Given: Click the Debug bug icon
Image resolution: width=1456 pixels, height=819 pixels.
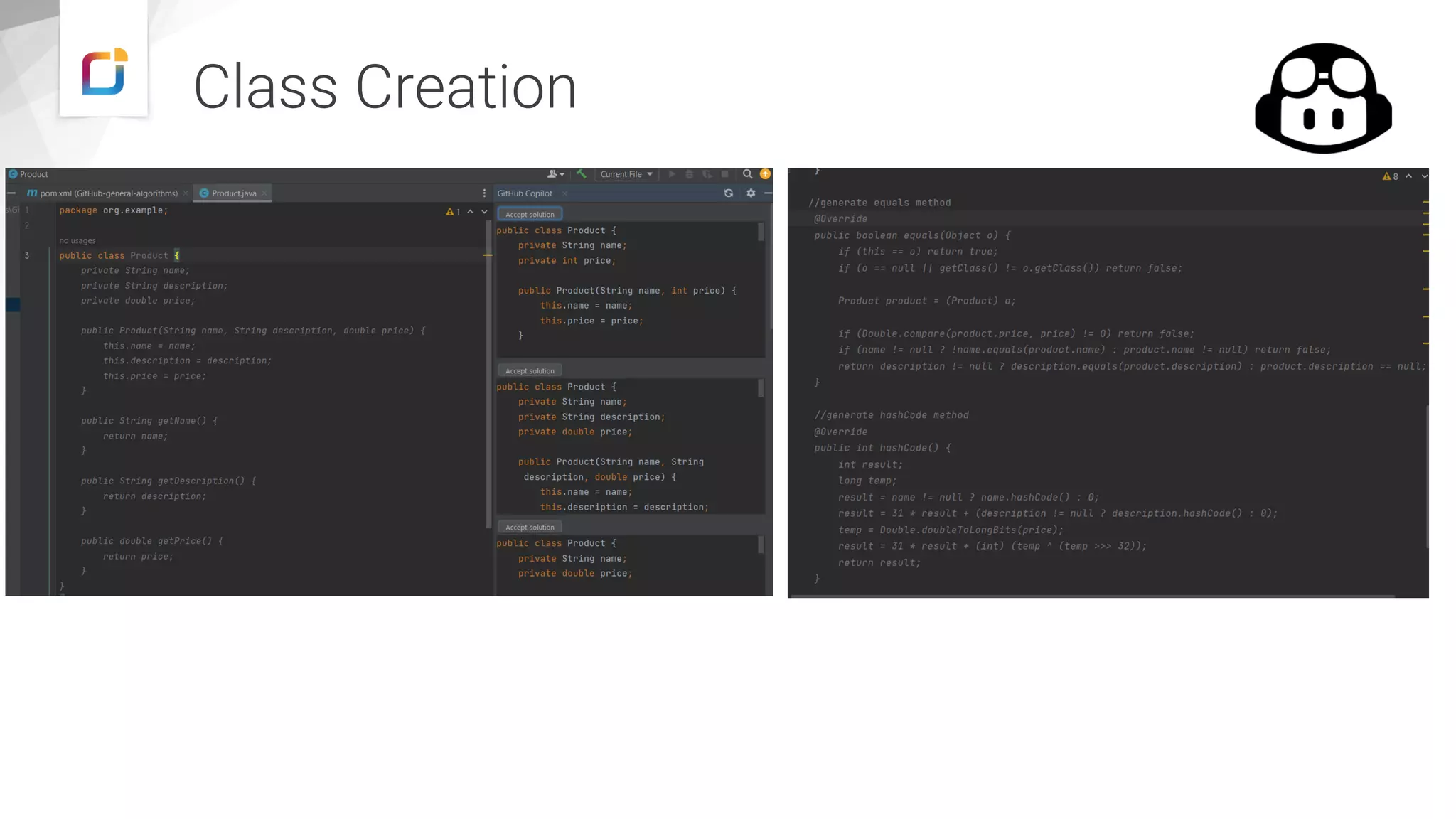Looking at the screenshot, I should click(x=689, y=174).
